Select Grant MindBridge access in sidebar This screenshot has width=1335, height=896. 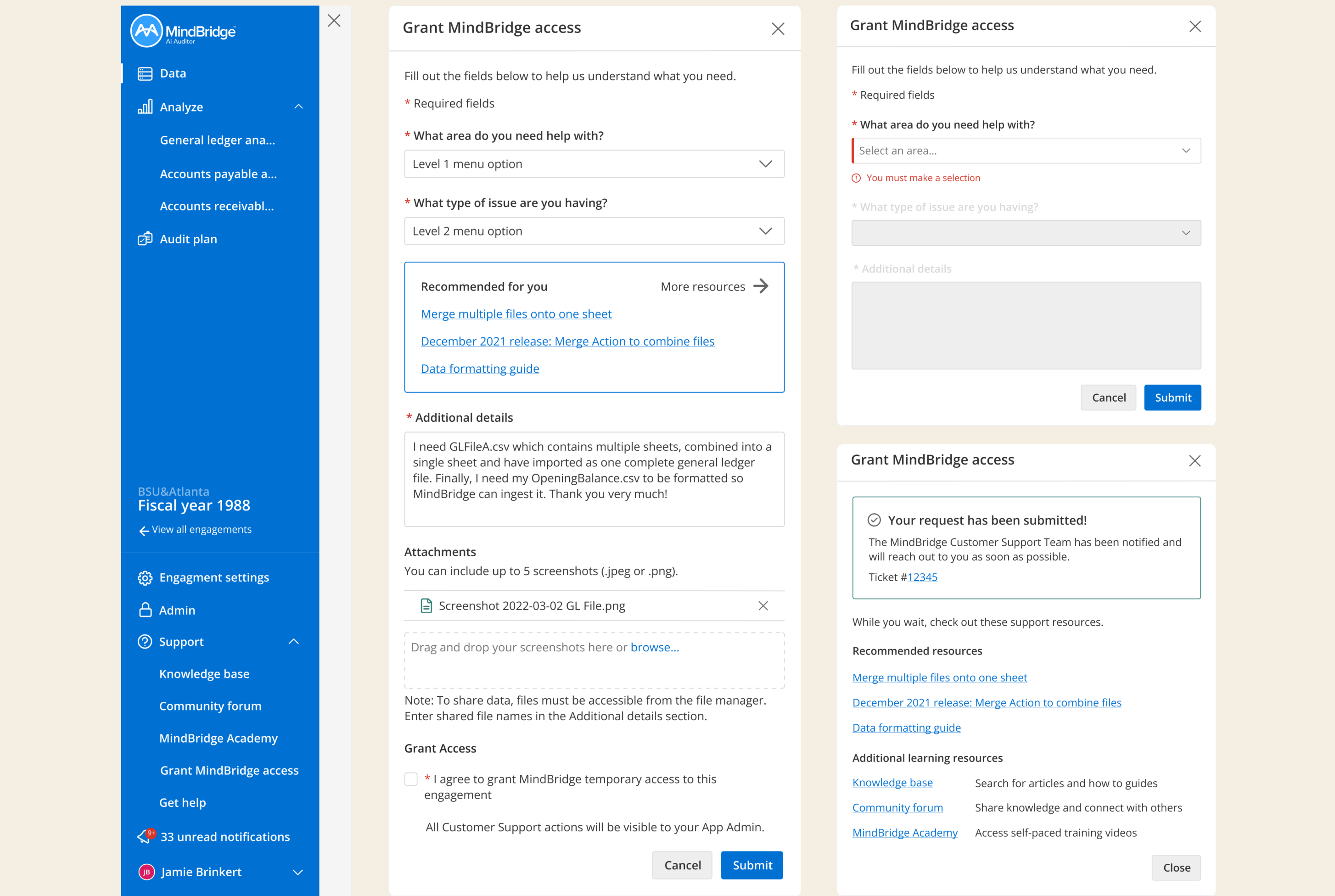230,770
